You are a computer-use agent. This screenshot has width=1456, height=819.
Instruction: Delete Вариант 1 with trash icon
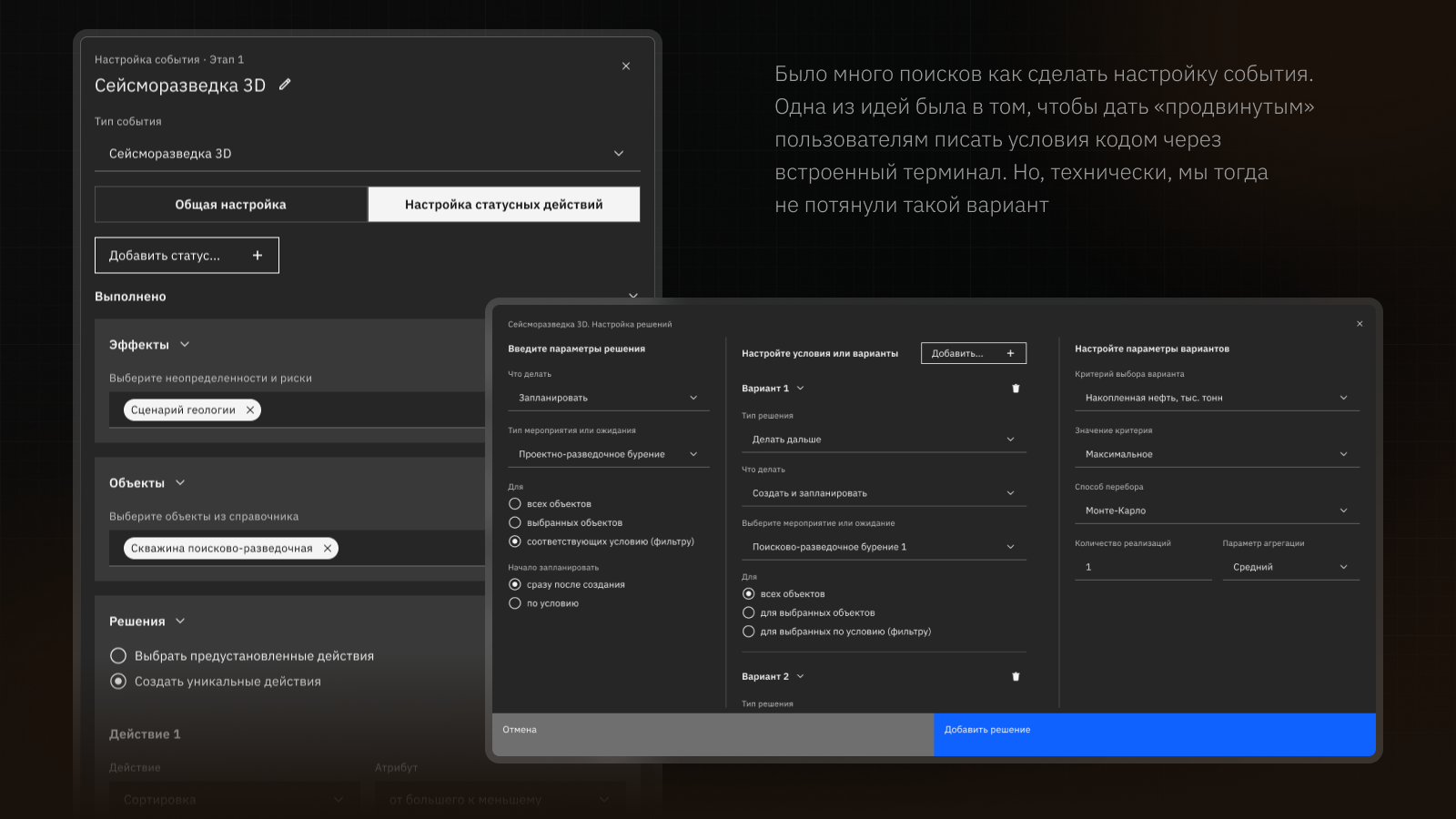[x=1016, y=389]
